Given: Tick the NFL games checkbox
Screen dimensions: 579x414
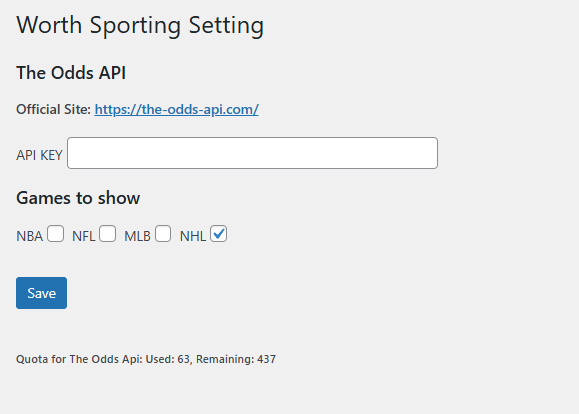Looking at the screenshot, I should pyautogui.click(x=107, y=234).
